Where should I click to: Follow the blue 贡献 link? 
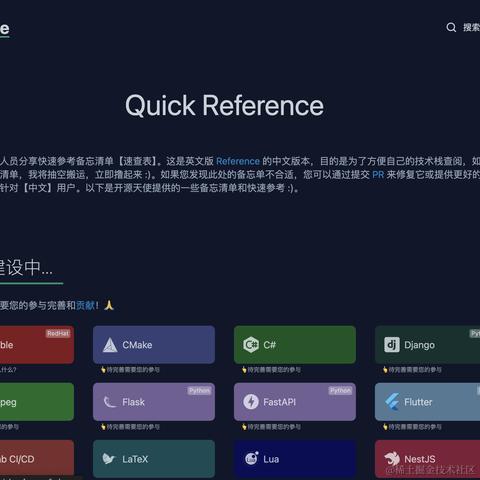(85, 305)
